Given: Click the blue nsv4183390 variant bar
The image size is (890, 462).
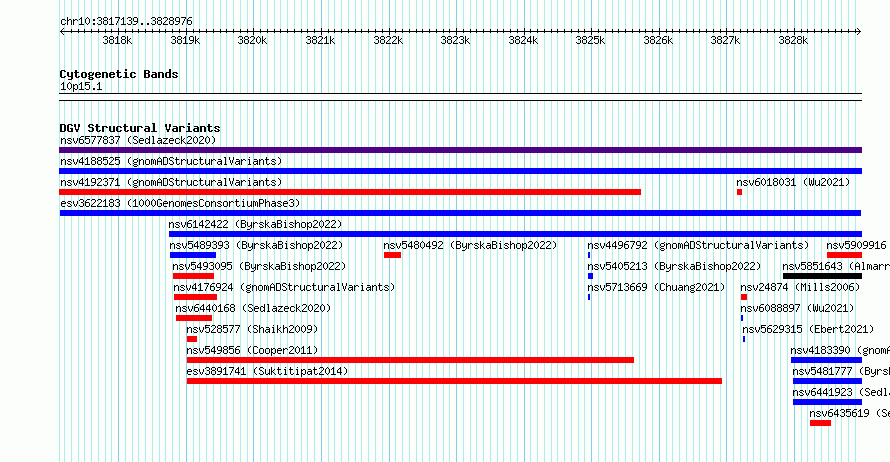Looking at the screenshot, I should tap(826, 360).
